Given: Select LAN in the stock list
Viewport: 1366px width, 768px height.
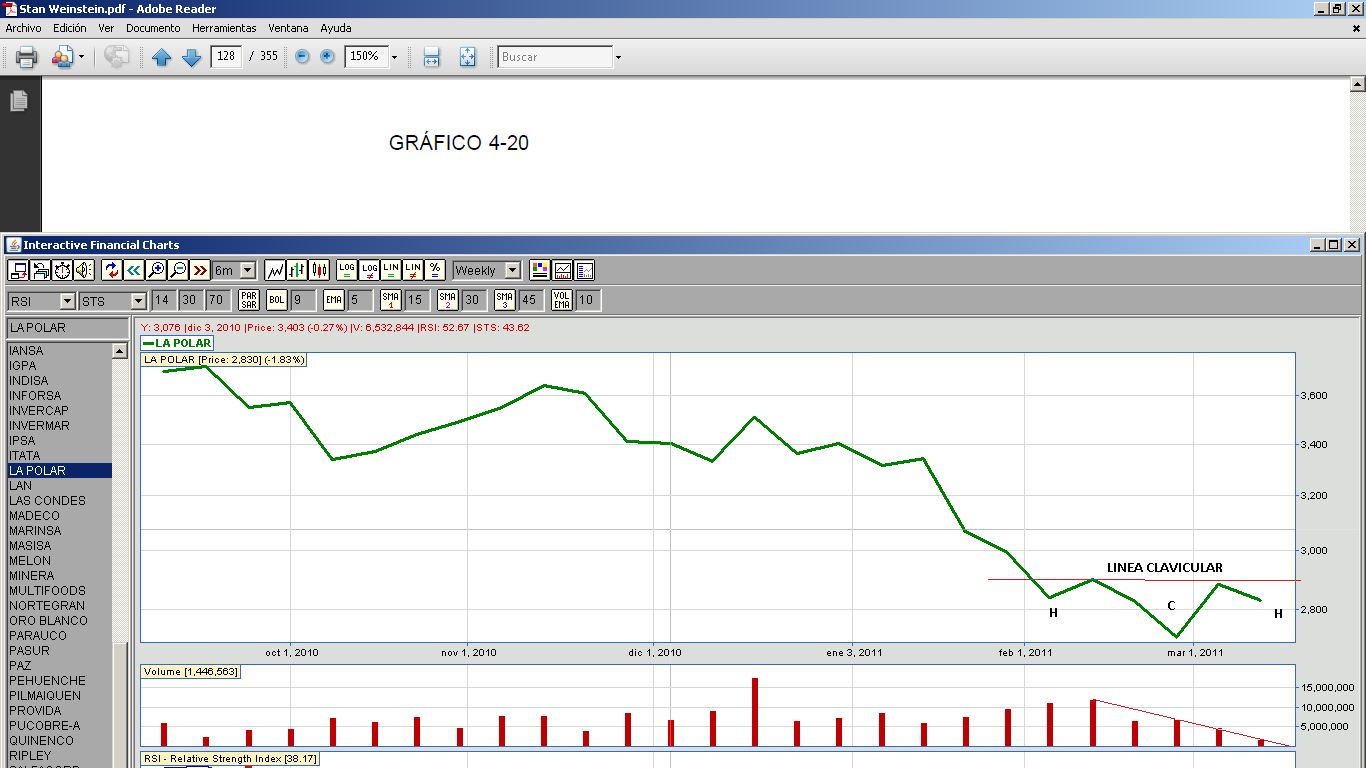Looking at the screenshot, I should 21,486.
